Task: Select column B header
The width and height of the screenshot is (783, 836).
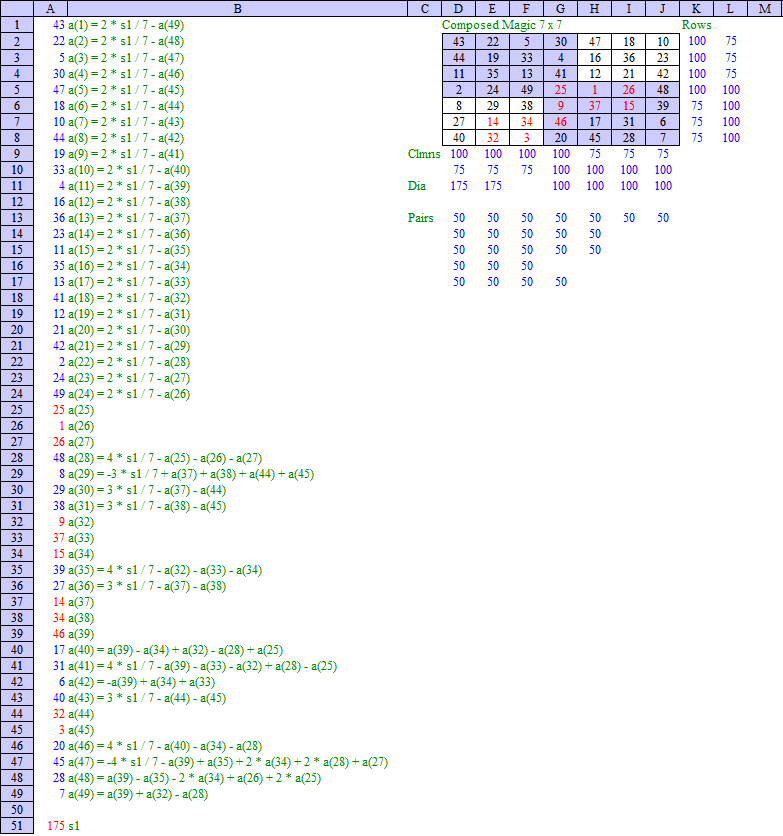Action: click(x=237, y=9)
